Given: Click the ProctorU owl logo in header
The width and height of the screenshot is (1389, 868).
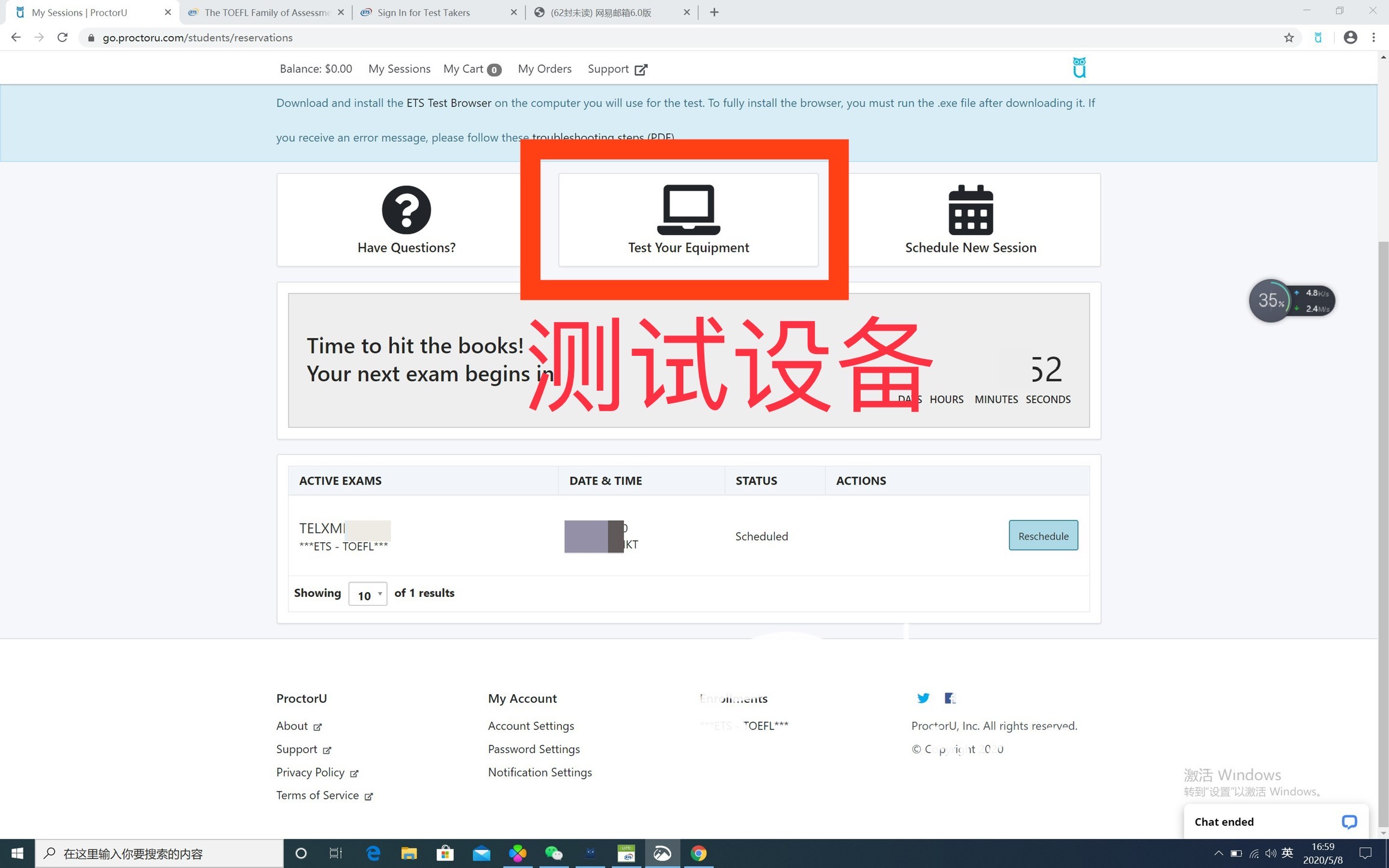Looking at the screenshot, I should [1079, 68].
